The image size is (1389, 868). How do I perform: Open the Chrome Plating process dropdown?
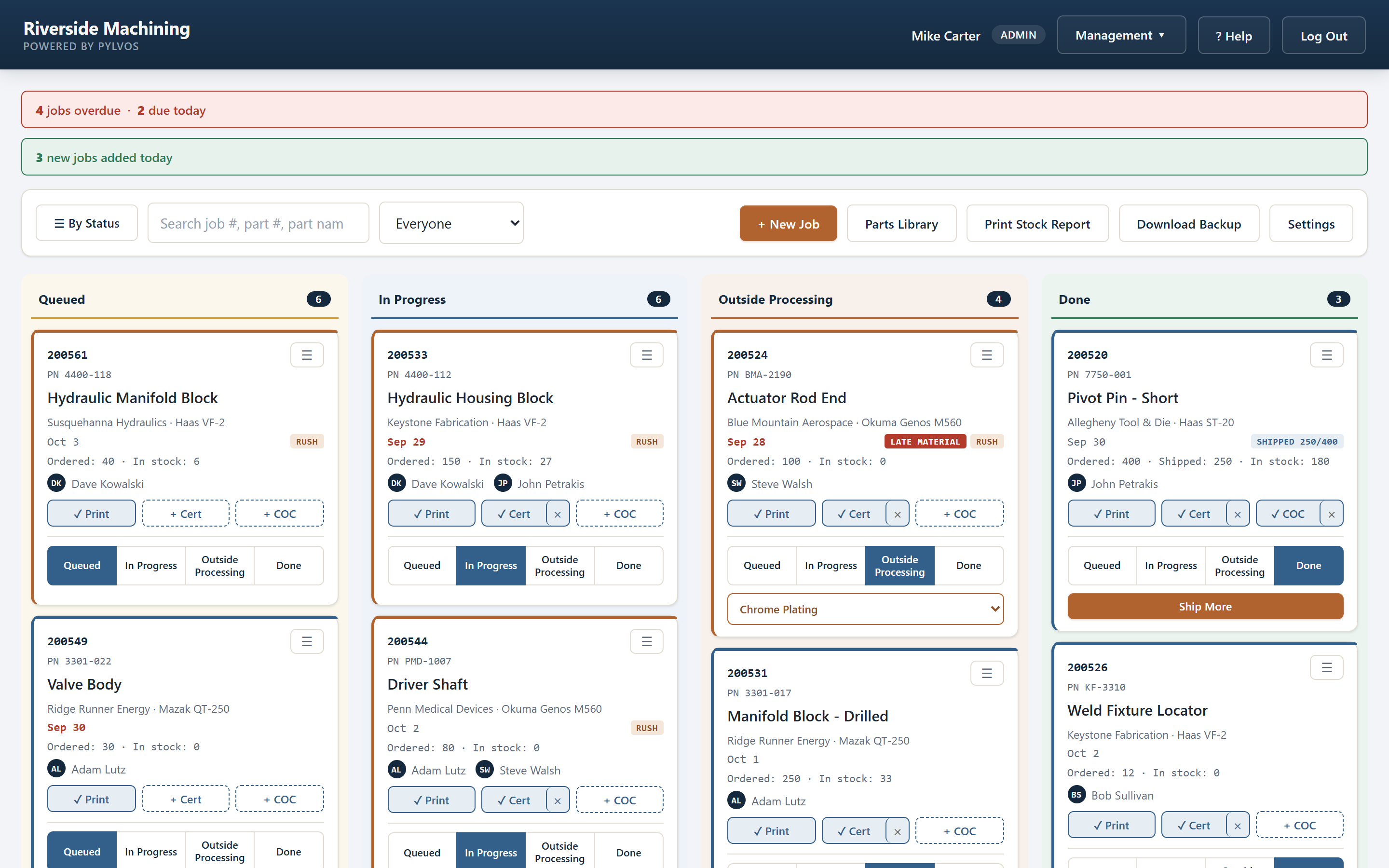tap(865, 609)
